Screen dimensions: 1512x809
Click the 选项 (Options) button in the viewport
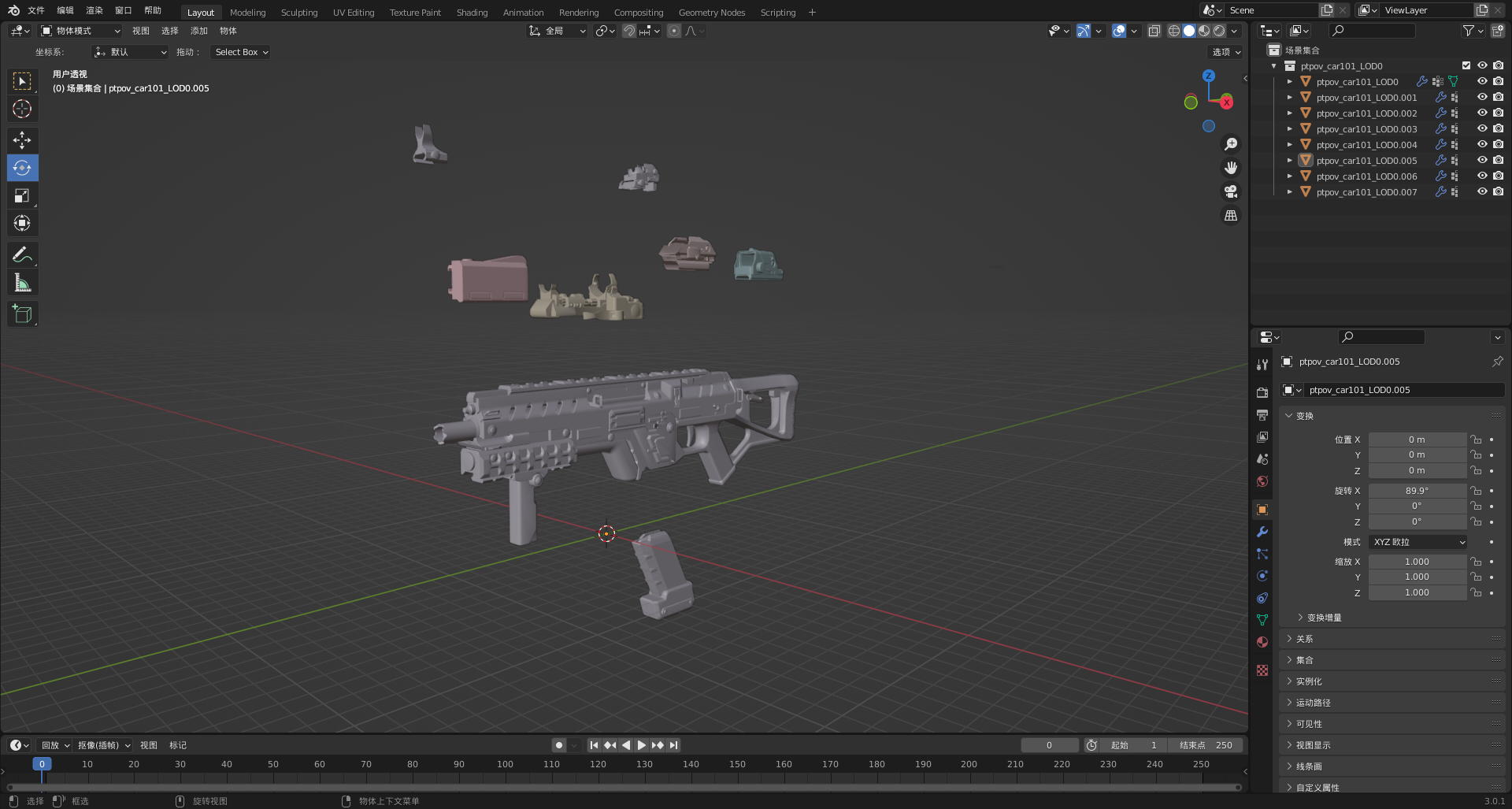[x=1225, y=52]
